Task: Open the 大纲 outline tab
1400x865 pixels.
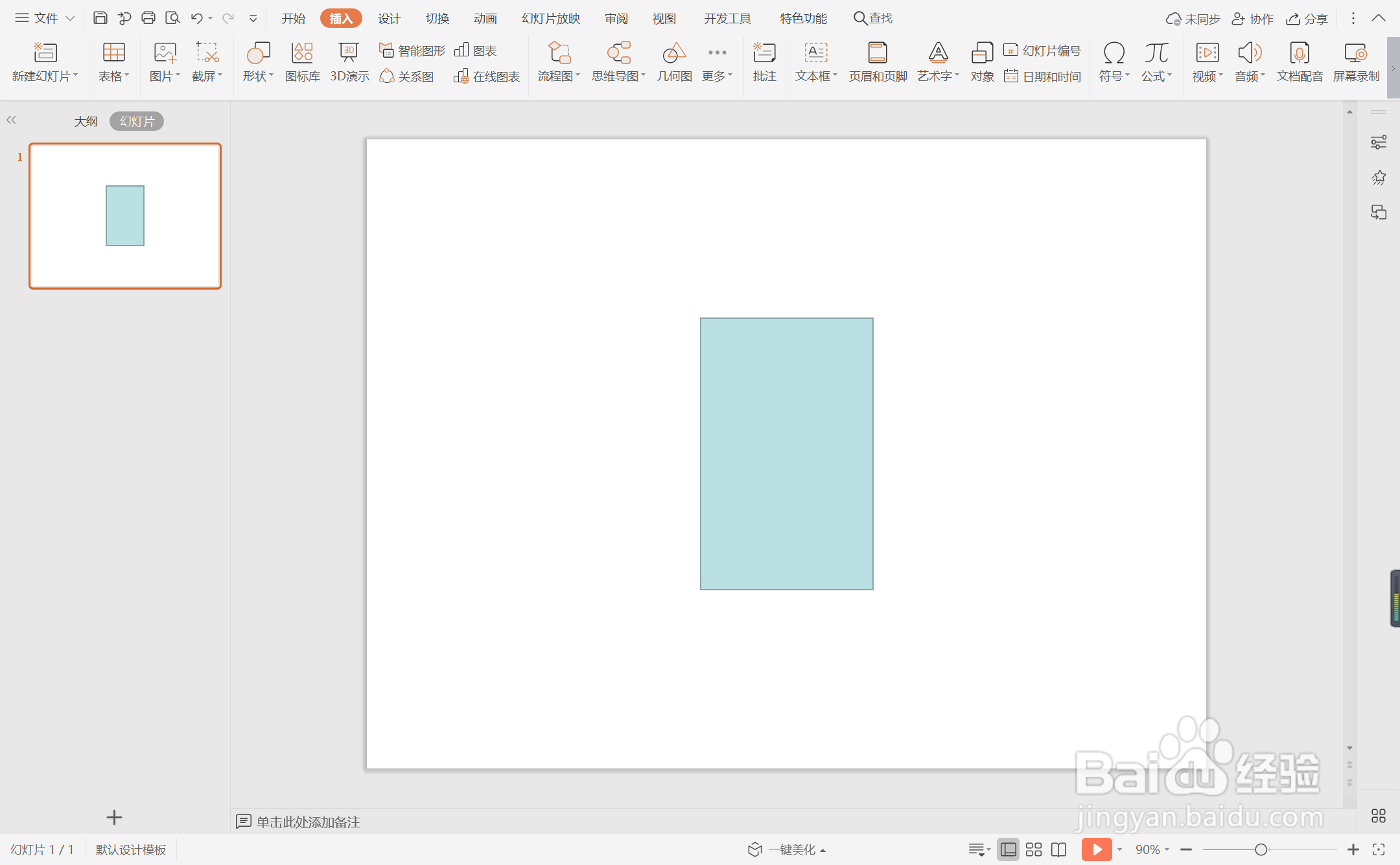Action: (x=86, y=121)
